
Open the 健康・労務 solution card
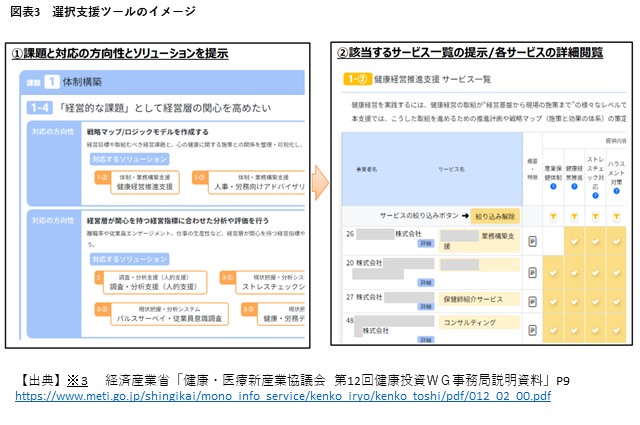(x=281, y=314)
